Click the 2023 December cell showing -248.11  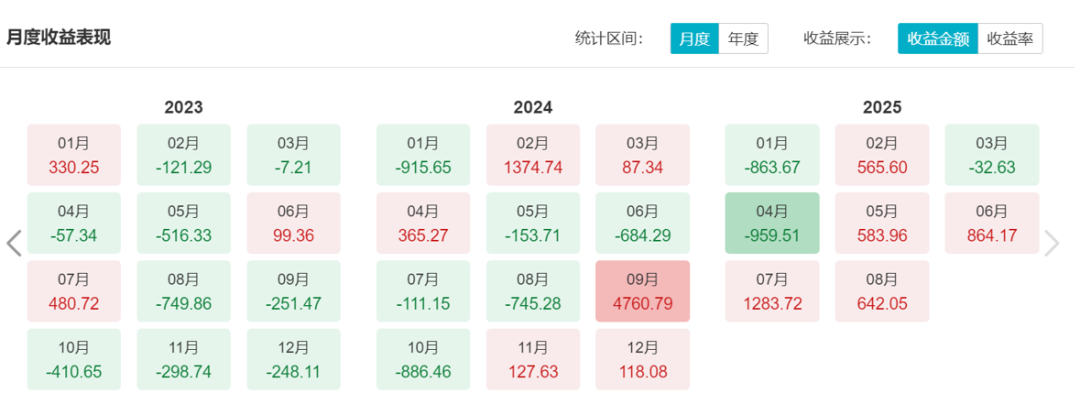[293, 359]
